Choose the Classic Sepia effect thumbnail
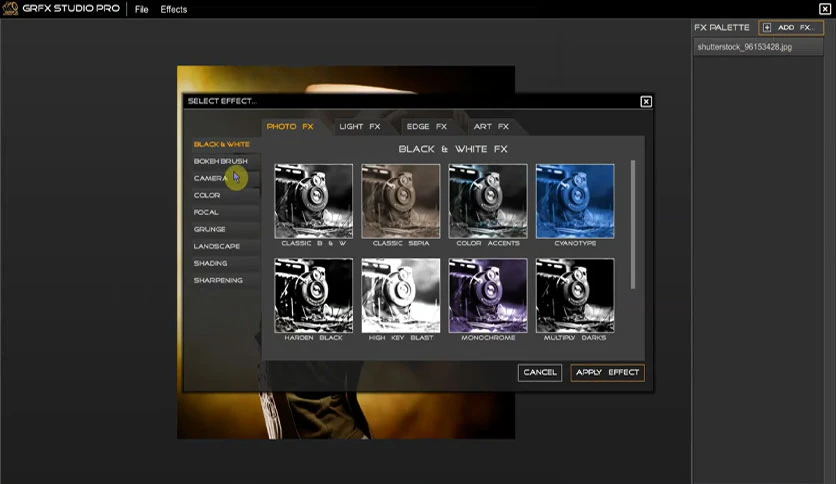Screen dimensions: 836x484 [401, 201]
